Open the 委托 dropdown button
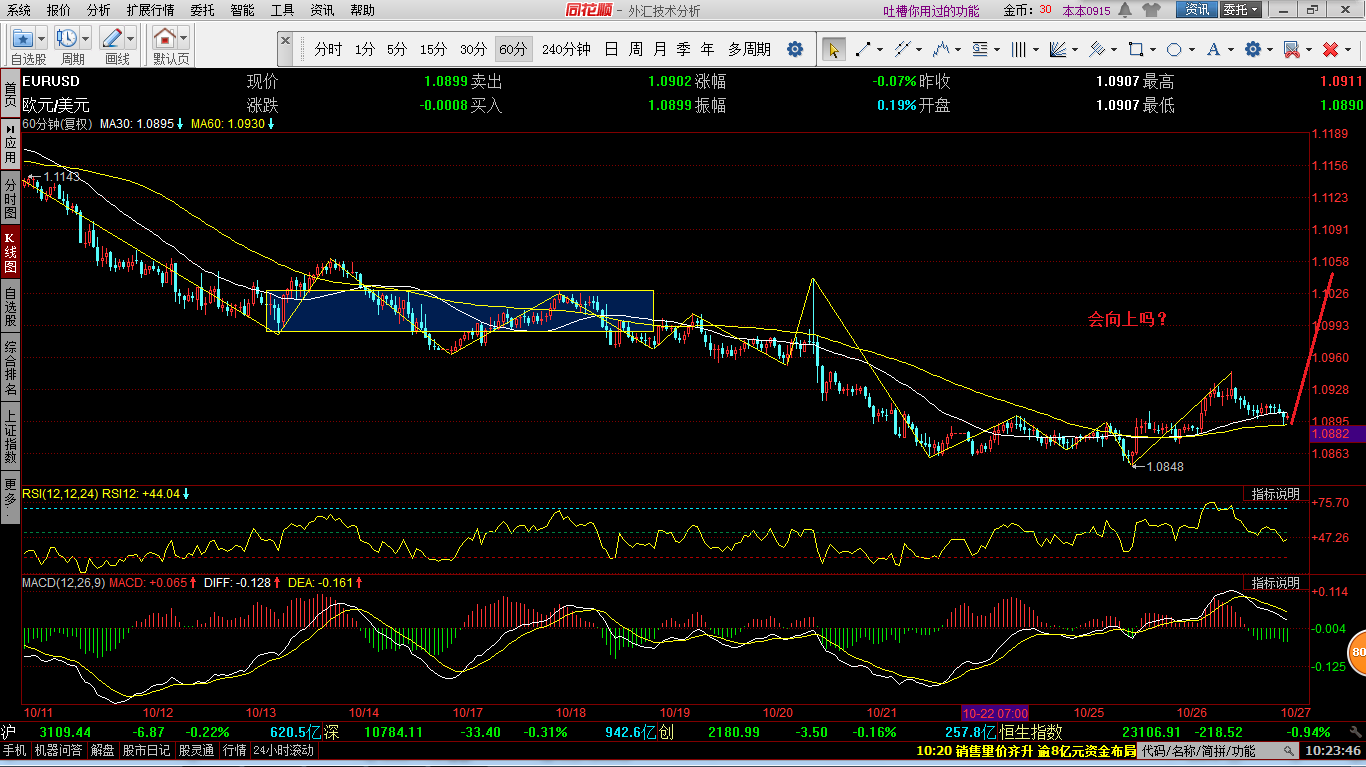This screenshot has height=767, width=1366. click(1241, 10)
